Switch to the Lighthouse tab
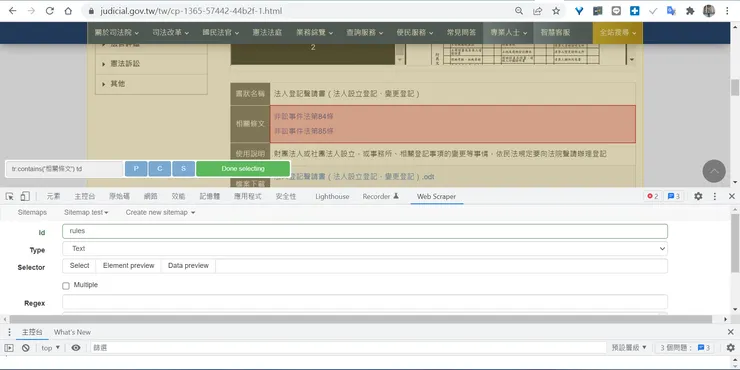Image resolution: width=740 pixels, height=370 pixels. click(332, 196)
